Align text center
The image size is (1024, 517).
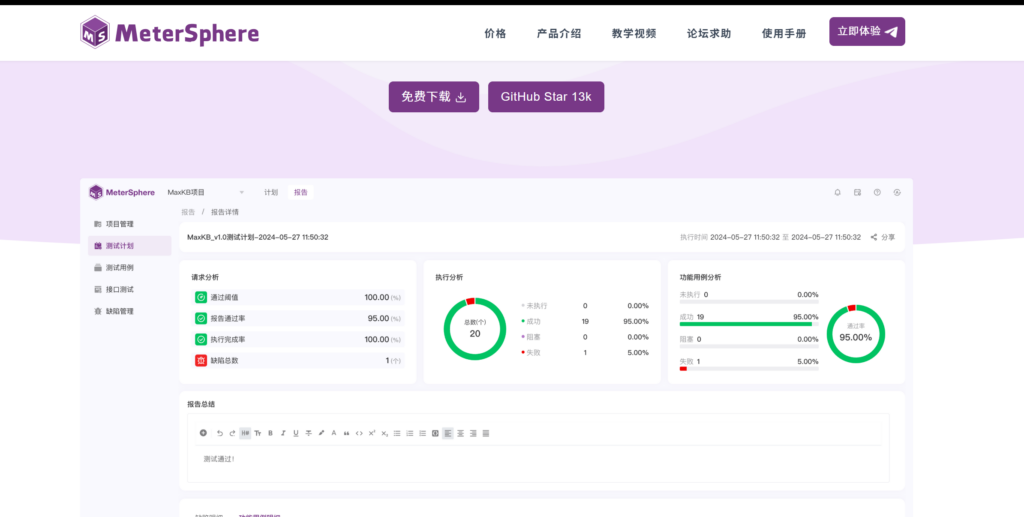point(460,433)
